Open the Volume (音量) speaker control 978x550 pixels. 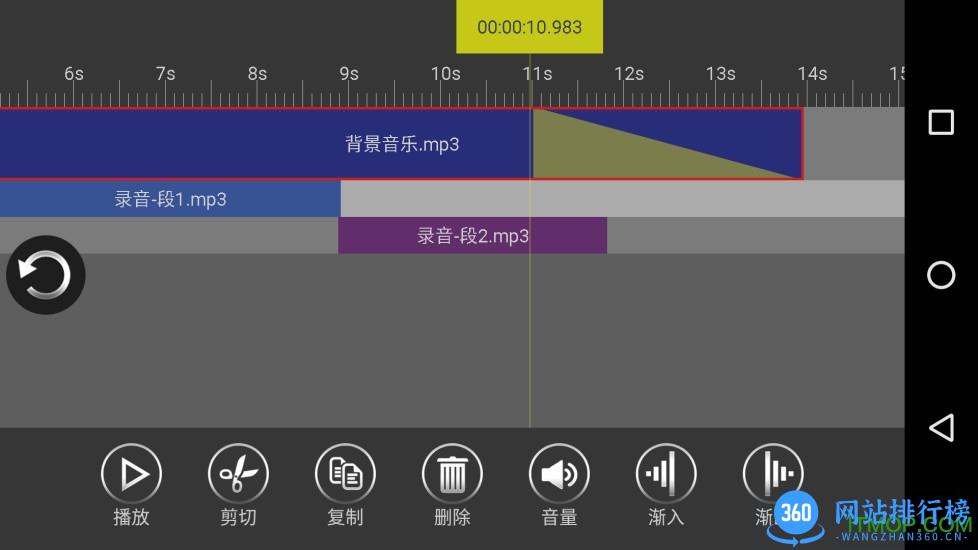click(x=559, y=474)
